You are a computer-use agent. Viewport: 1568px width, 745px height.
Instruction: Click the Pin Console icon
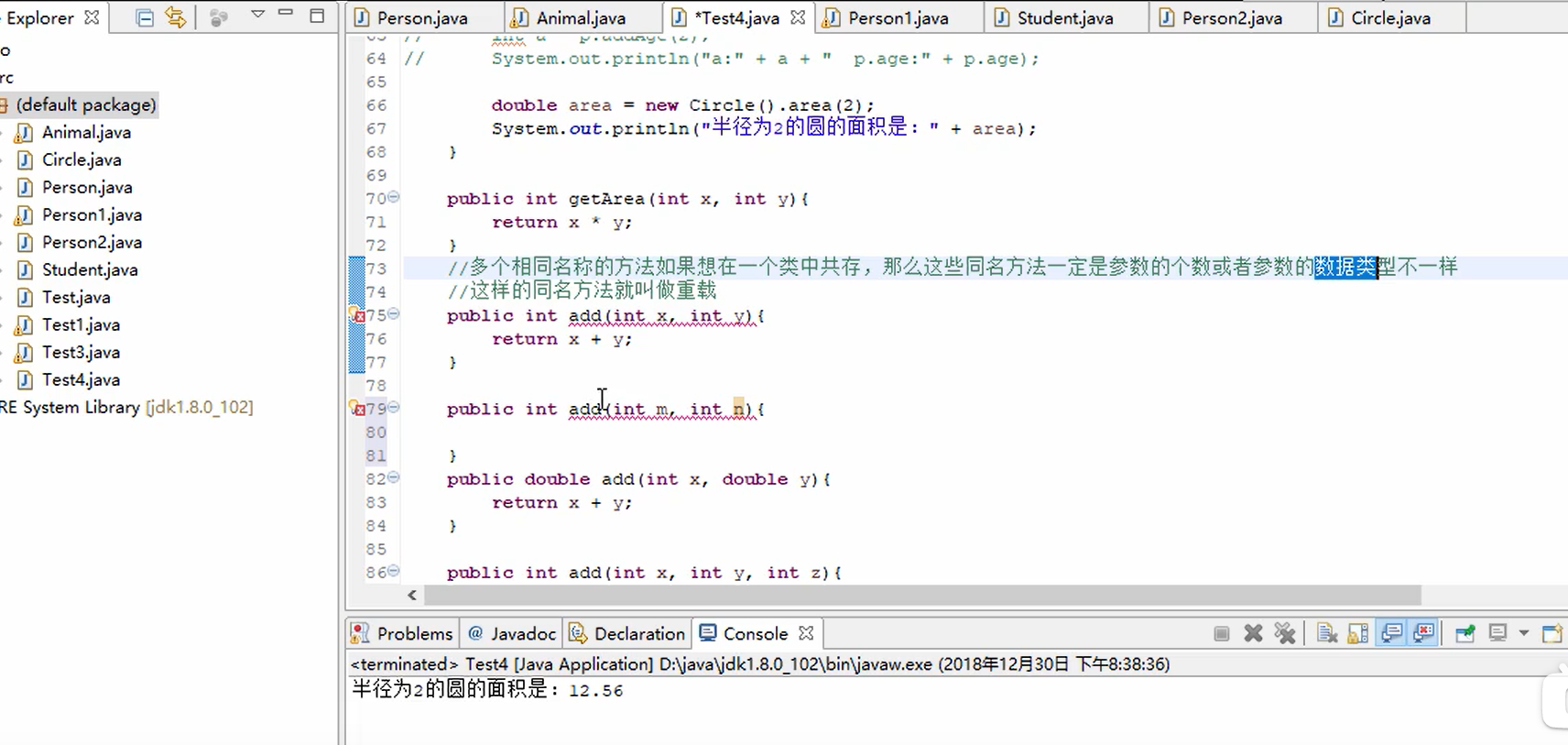[1465, 633]
